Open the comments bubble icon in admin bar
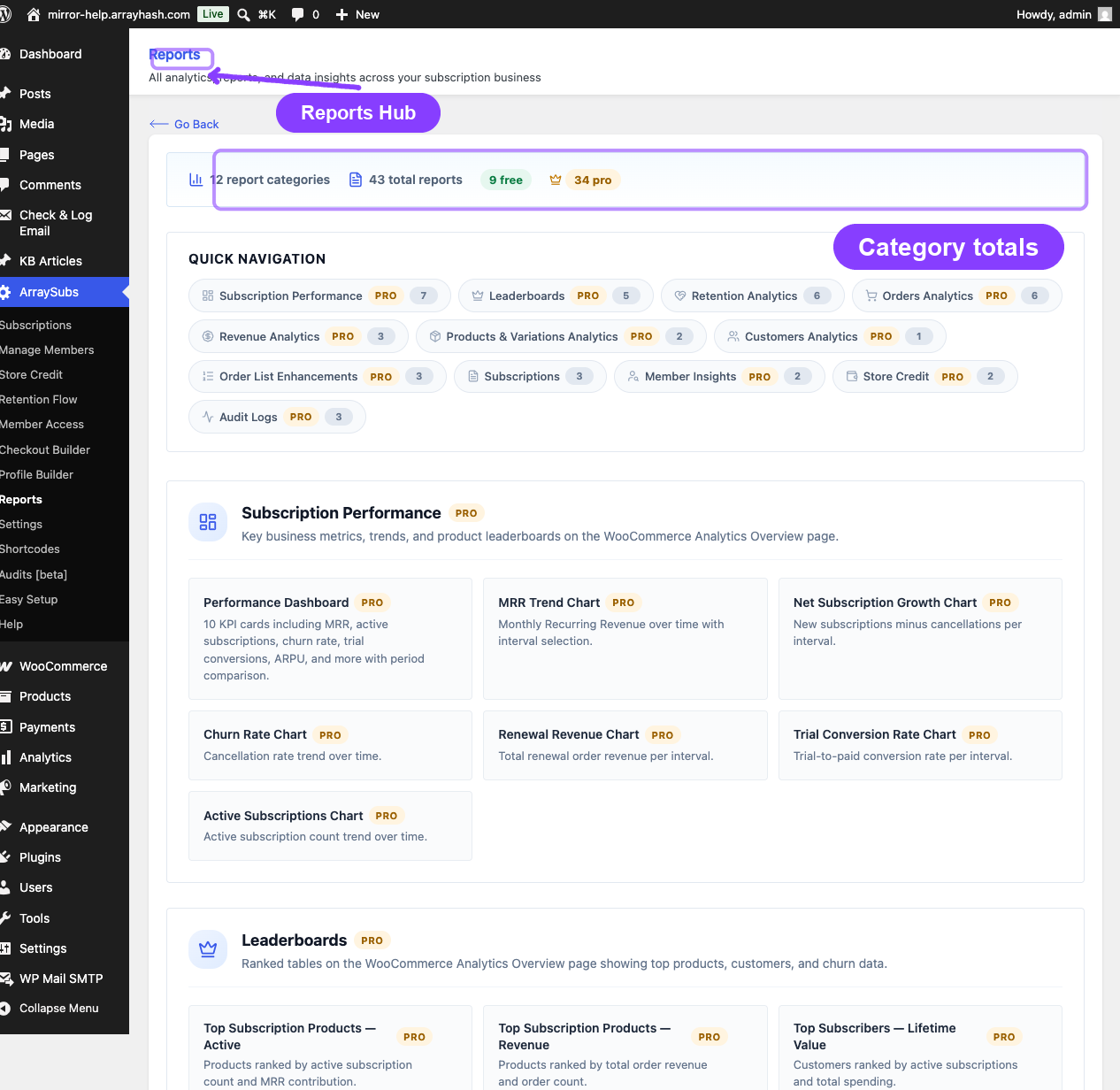1120x1090 pixels. (297, 14)
